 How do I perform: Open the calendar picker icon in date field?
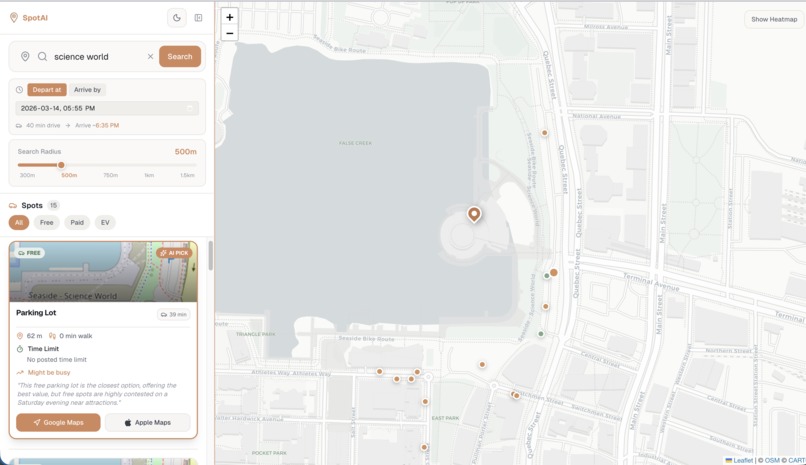point(190,108)
